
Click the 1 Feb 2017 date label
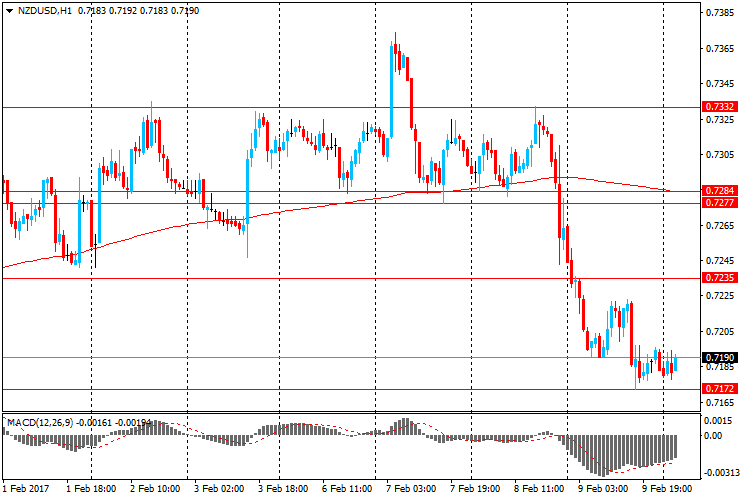tap(28, 489)
